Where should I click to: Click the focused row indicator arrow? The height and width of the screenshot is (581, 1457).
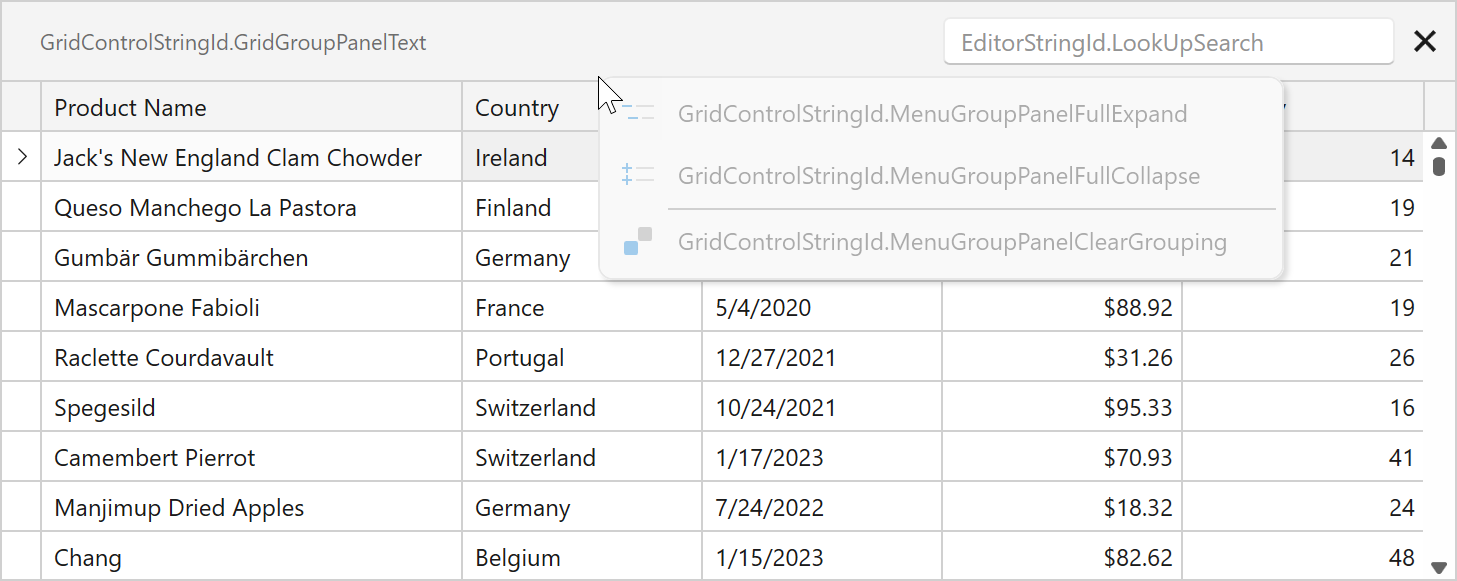coord(22,158)
